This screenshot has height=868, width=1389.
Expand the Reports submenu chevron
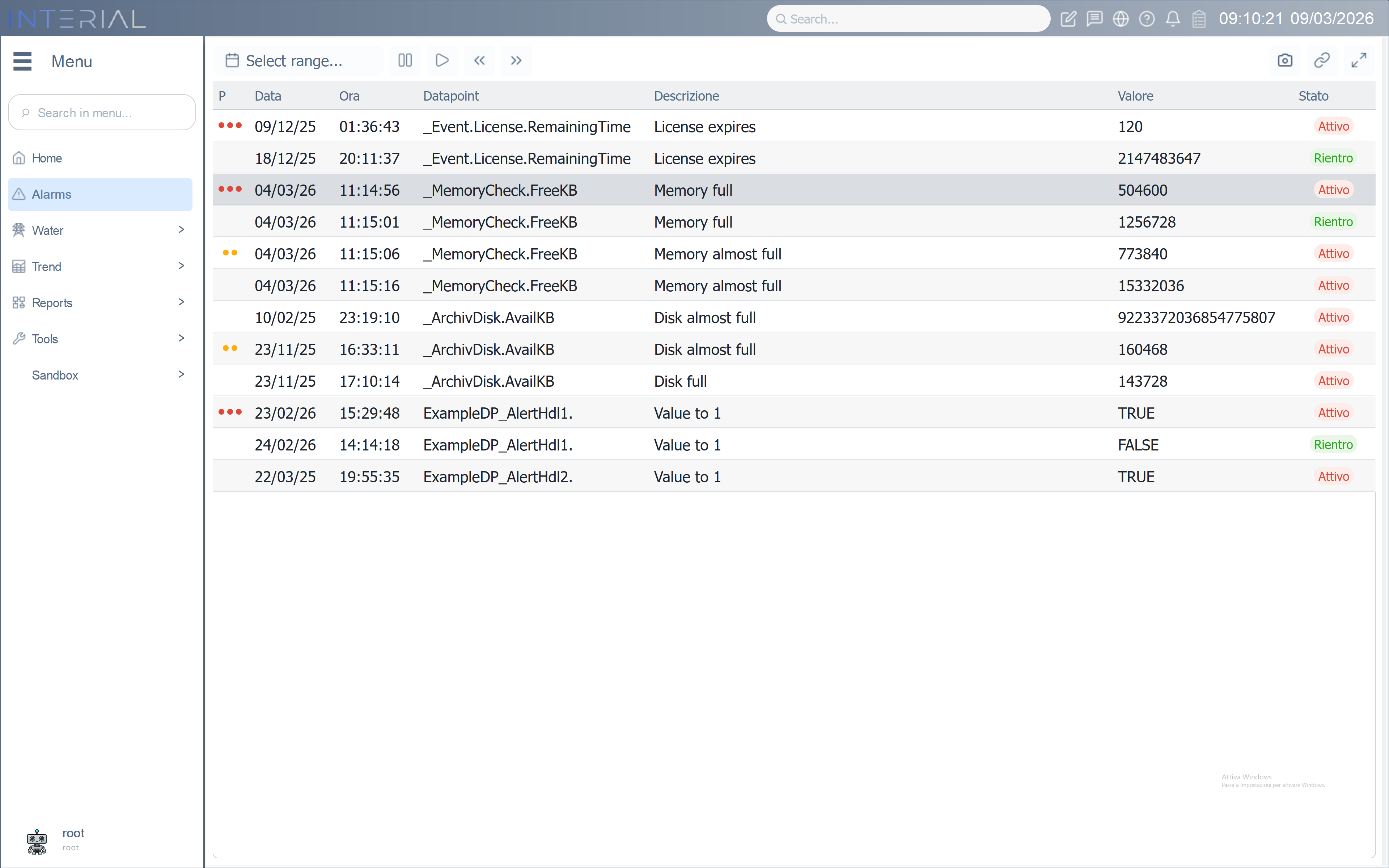click(181, 302)
